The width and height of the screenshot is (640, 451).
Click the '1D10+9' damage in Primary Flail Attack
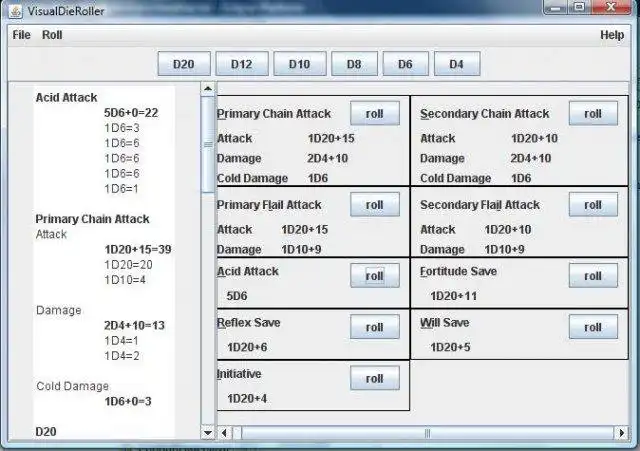pyautogui.click(x=301, y=249)
